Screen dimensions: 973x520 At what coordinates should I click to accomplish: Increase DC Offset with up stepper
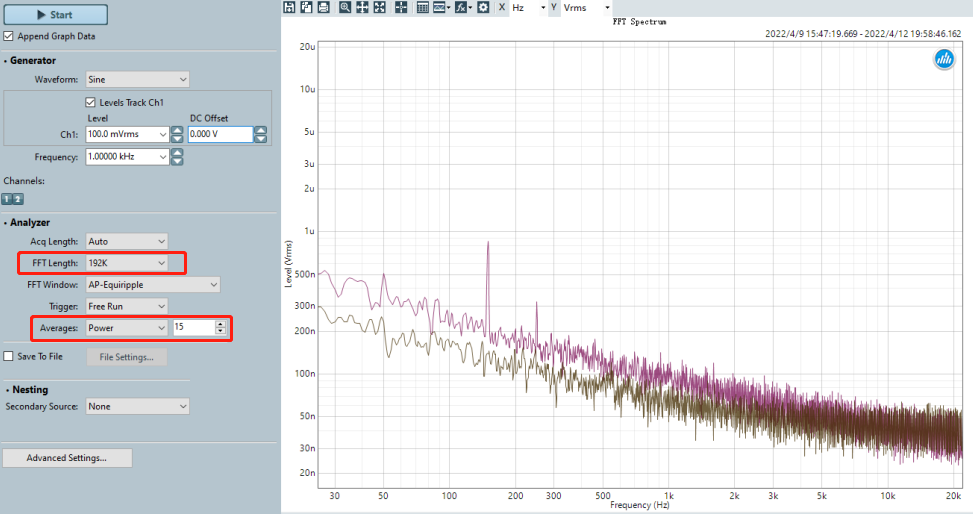click(x=261, y=130)
